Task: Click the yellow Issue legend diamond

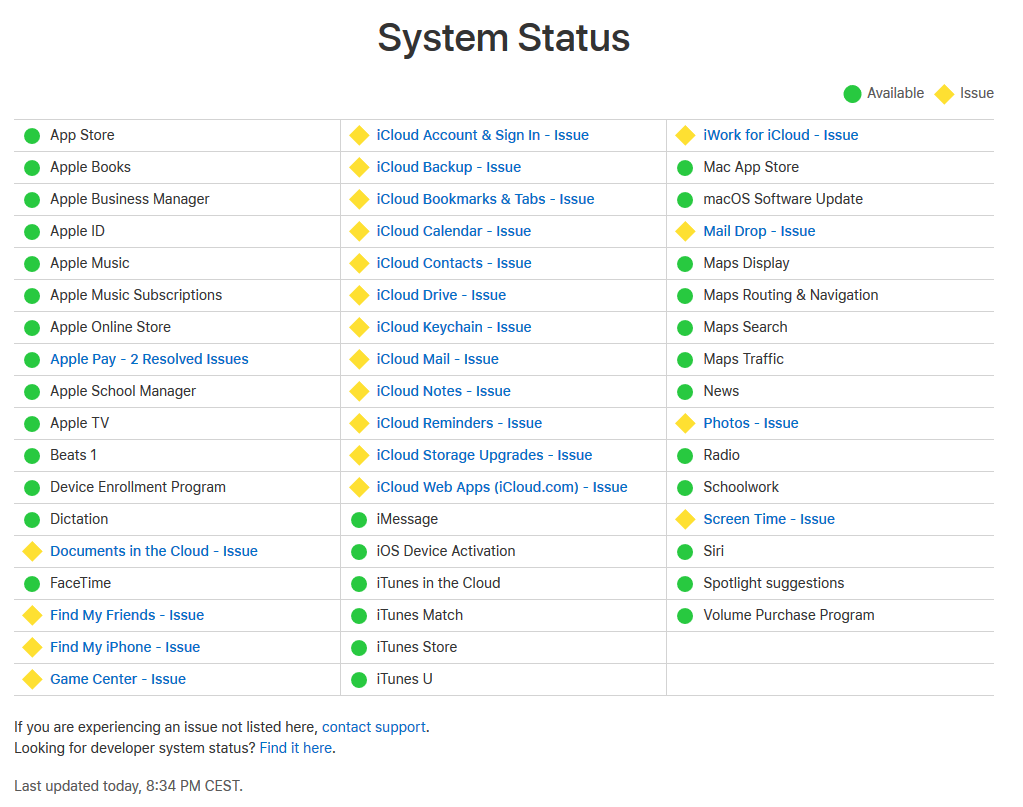Action: [944, 94]
